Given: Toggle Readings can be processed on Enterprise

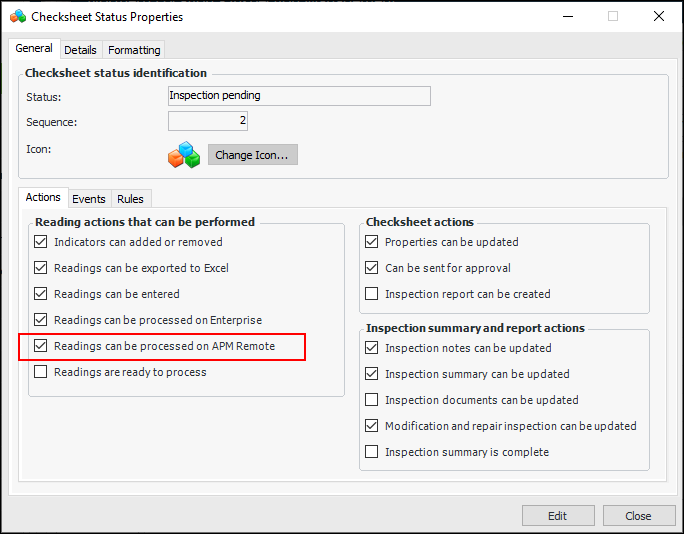Looking at the screenshot, I should coord(41,320).
